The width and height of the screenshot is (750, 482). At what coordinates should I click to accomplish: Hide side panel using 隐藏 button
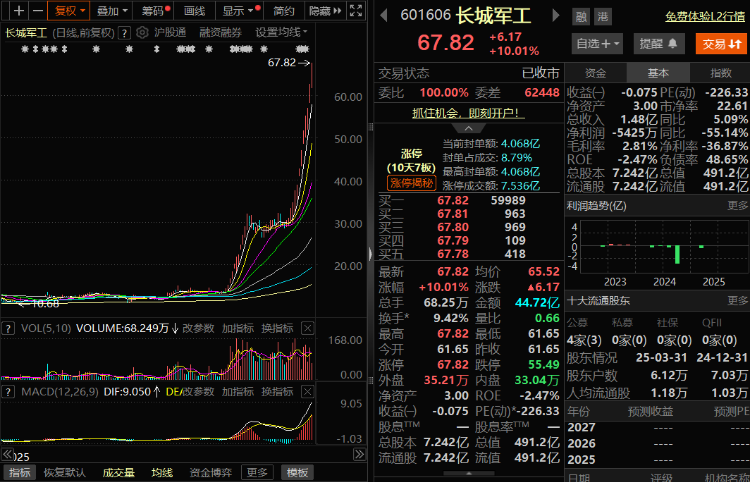click(325, 11)
